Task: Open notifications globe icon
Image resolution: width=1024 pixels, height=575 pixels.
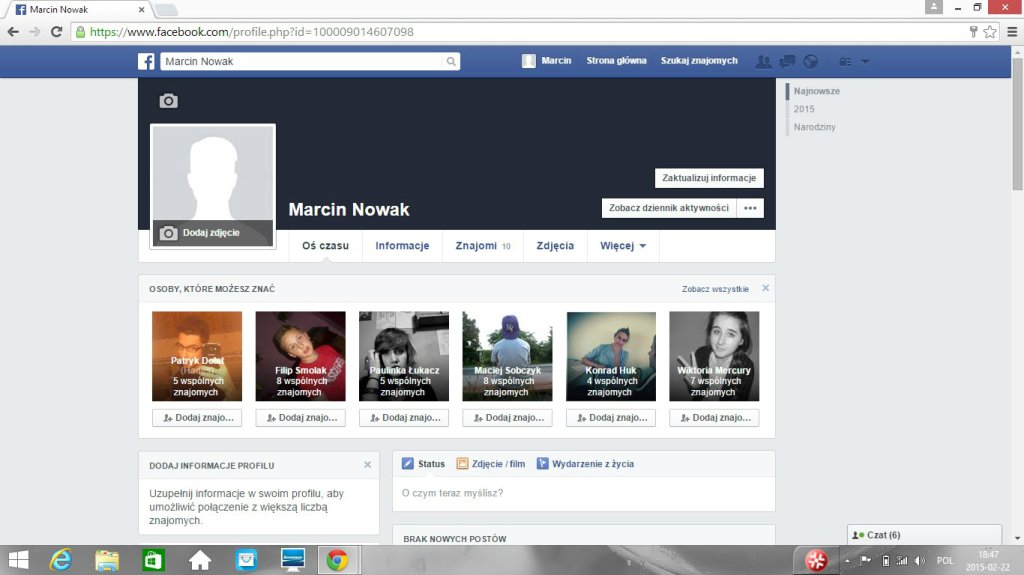Action: point(810,61)
